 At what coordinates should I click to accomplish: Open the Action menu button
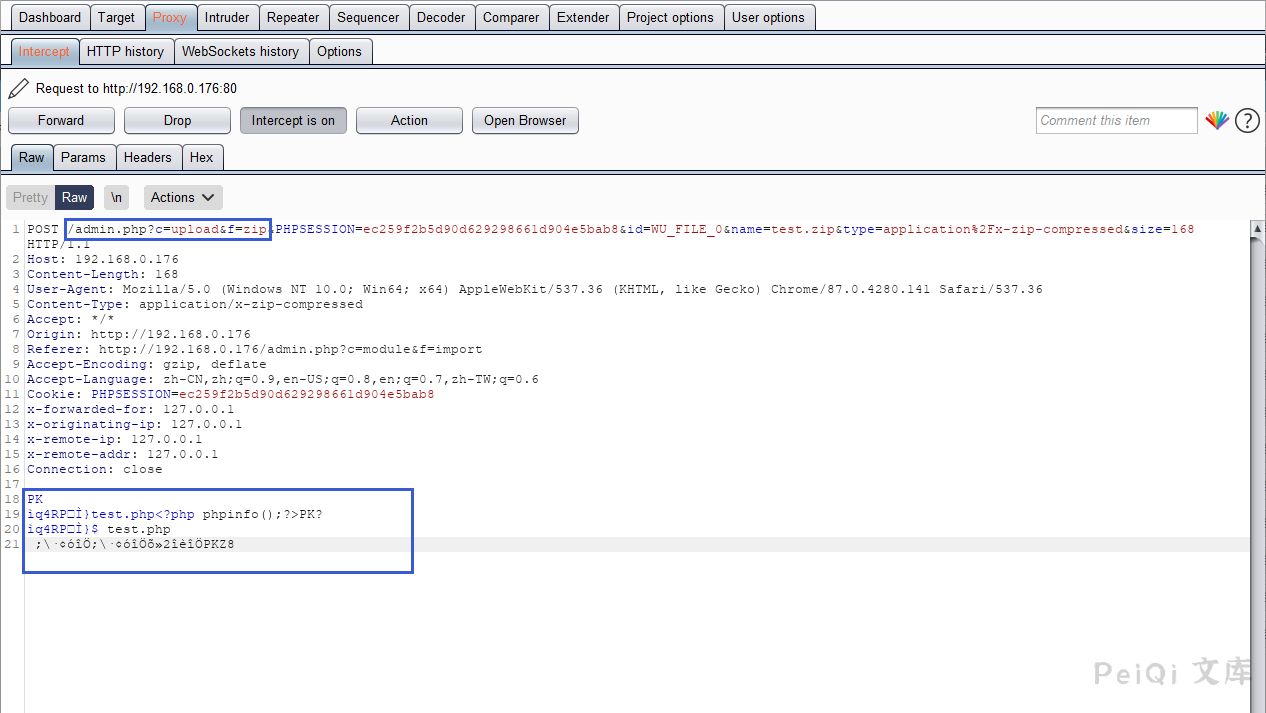(x=409, y=121)
